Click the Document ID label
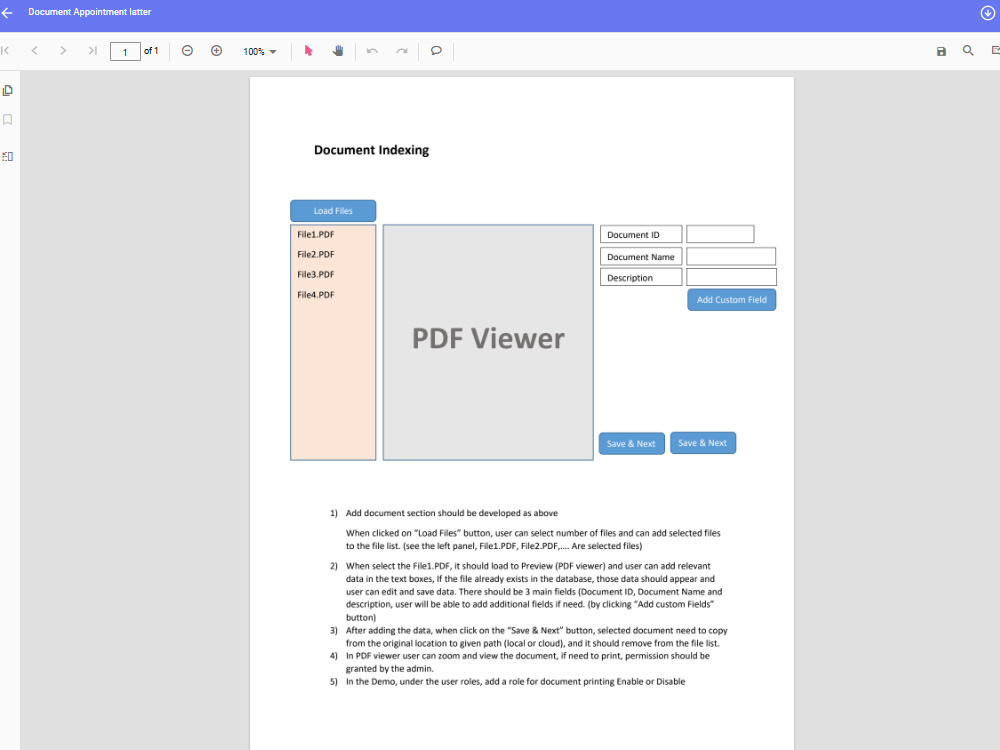The width and height of the screenshot is (1000, 750). pyautogui.click(x=641, y=234)
